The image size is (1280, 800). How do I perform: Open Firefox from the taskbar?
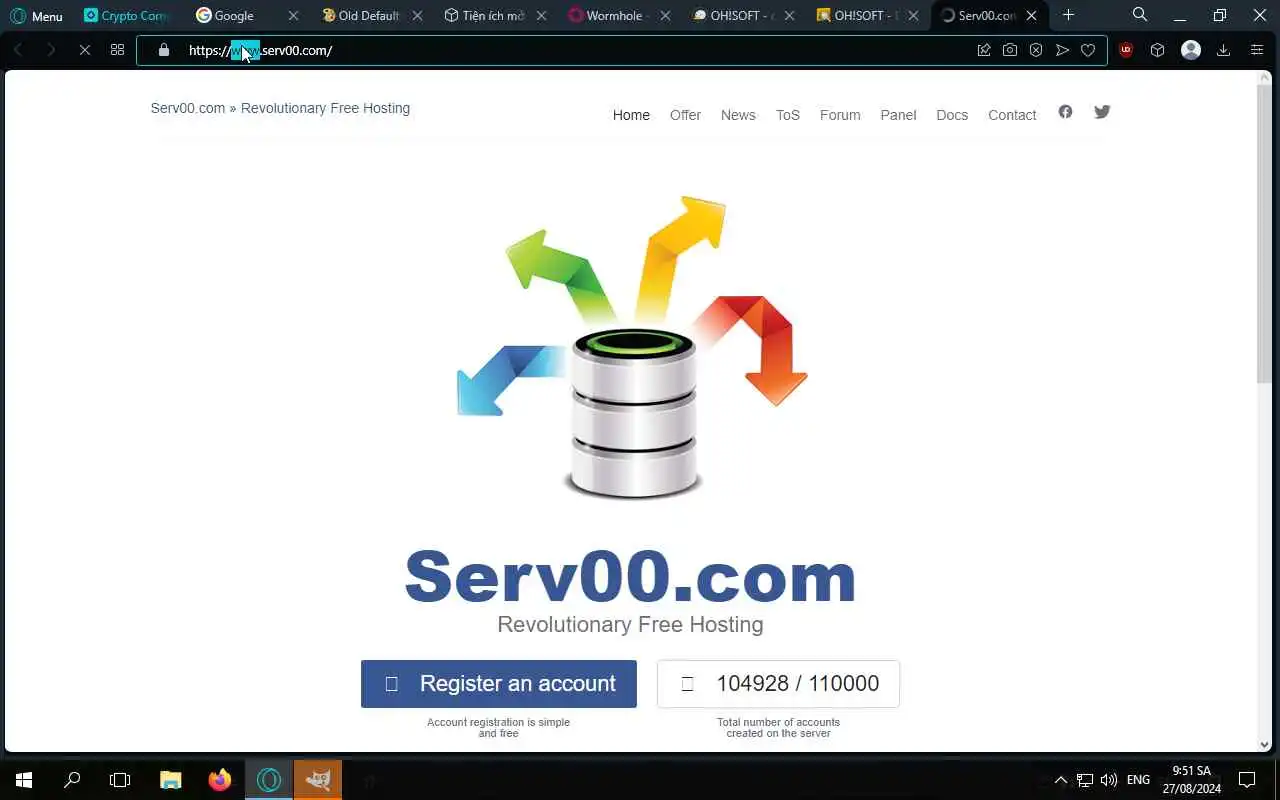pos(219,780)
